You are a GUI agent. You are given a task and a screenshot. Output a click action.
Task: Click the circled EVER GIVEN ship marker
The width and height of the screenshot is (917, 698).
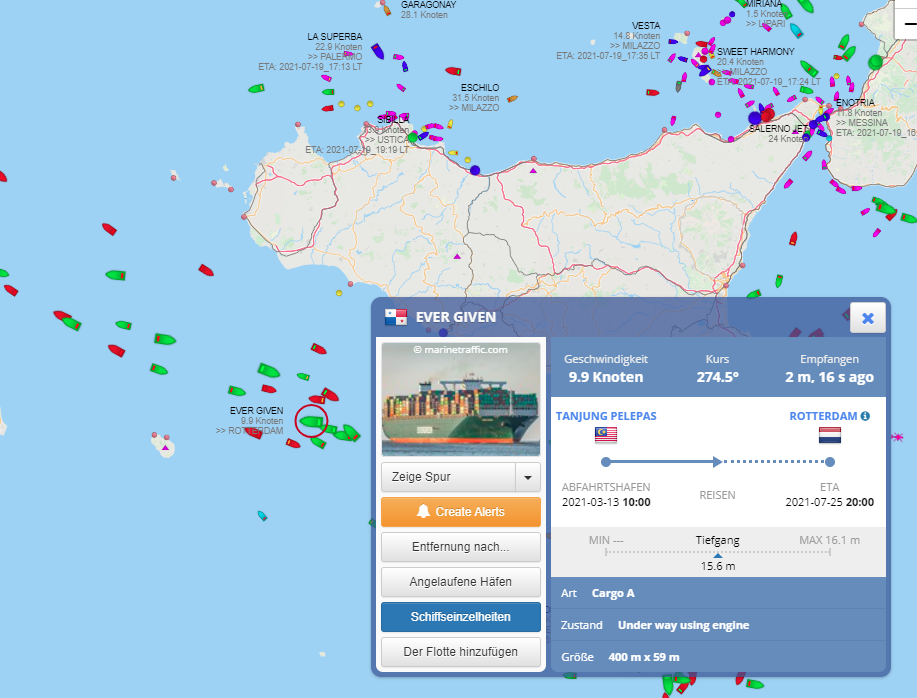tap(312, 421)
